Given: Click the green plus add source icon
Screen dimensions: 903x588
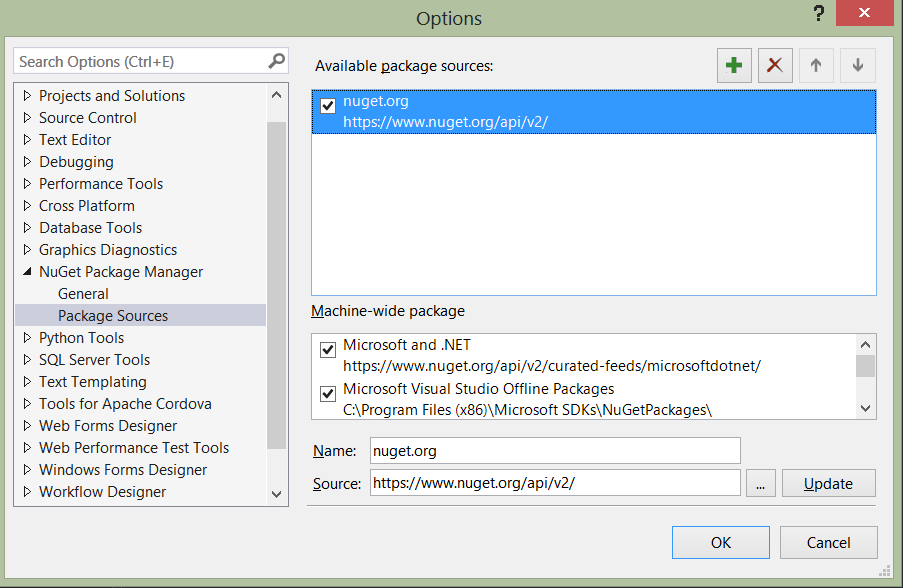Looking at the screenshot, I should tap(734, 66).
